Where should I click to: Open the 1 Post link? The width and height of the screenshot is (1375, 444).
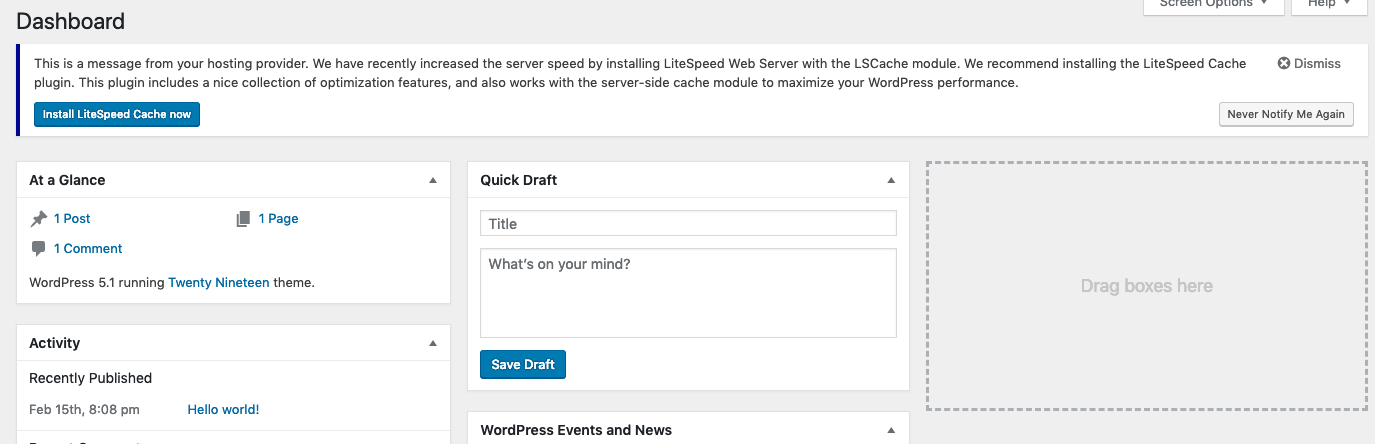tap(72, 219)
